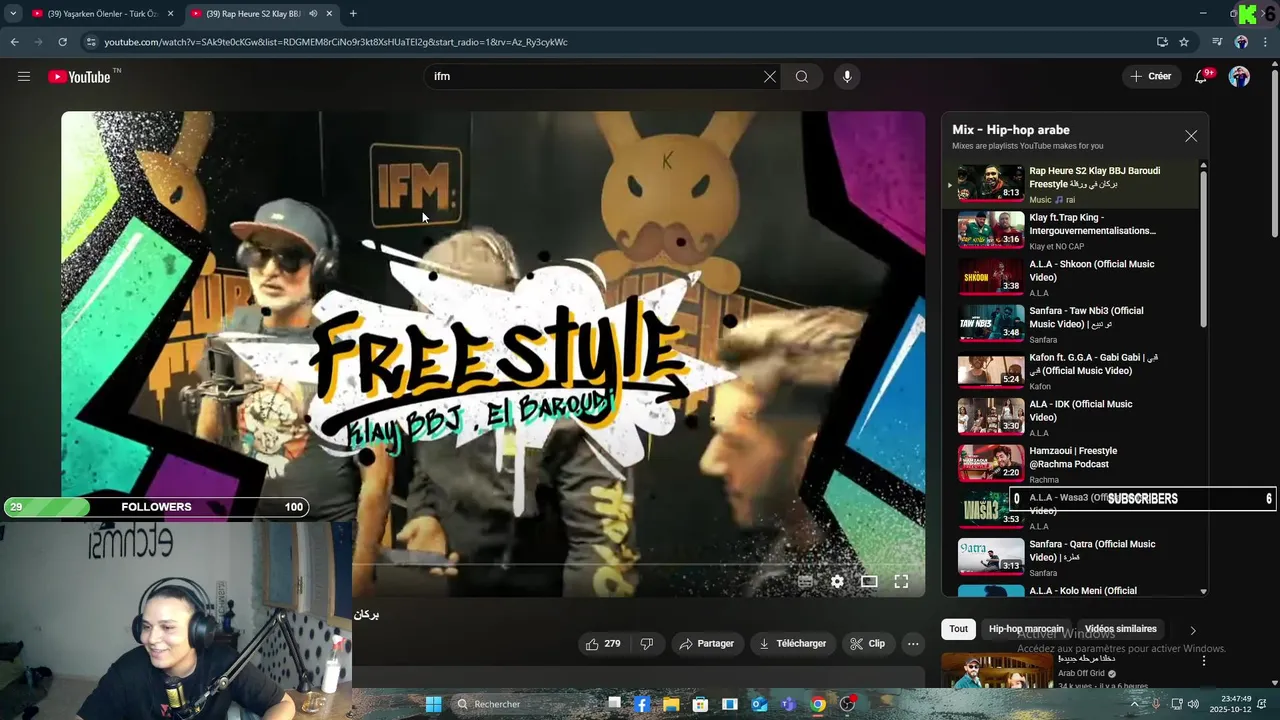1280x720 pixels.
Task: Click the video progress bar
Action: [x=493, y=564]
